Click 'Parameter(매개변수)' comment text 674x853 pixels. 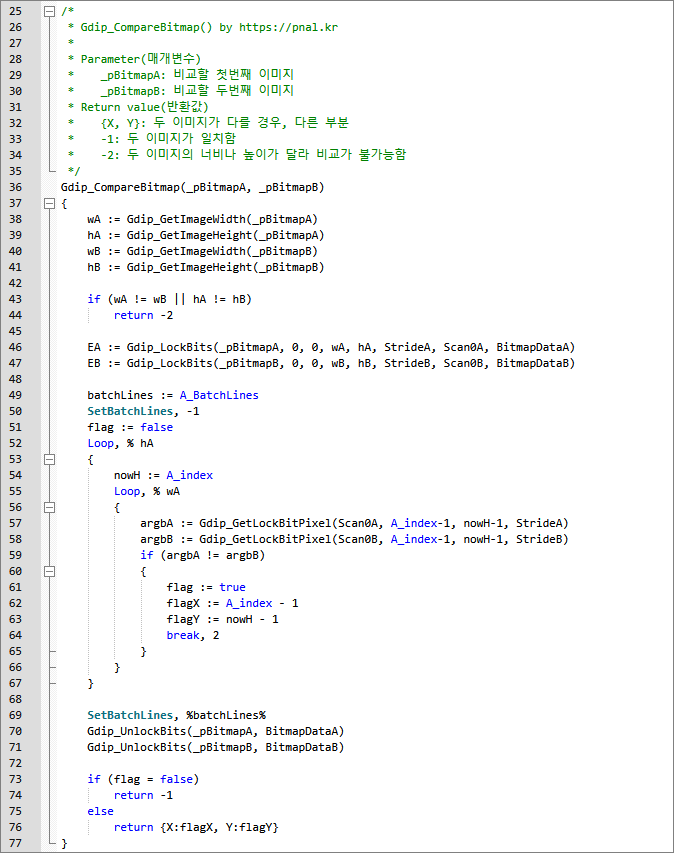tap(140, 59)
